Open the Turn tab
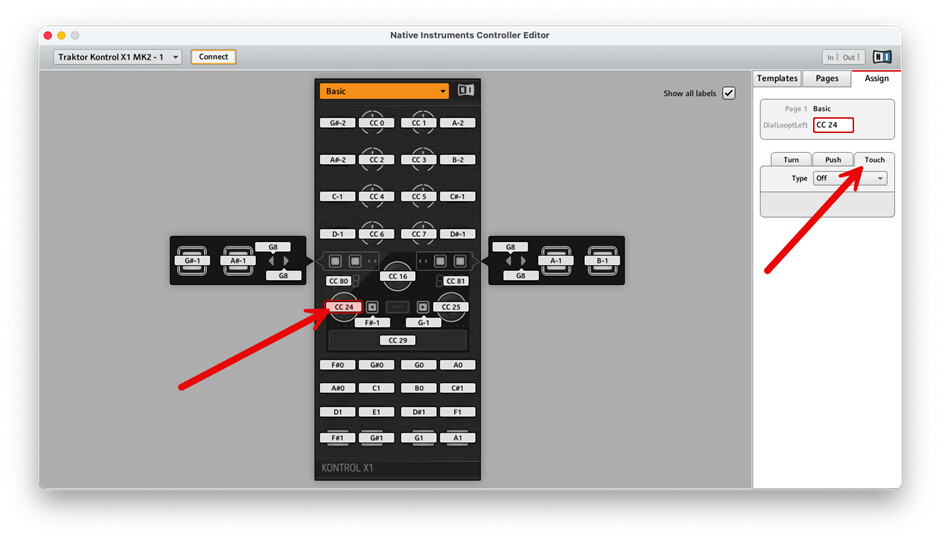 (x=790, y=159)
